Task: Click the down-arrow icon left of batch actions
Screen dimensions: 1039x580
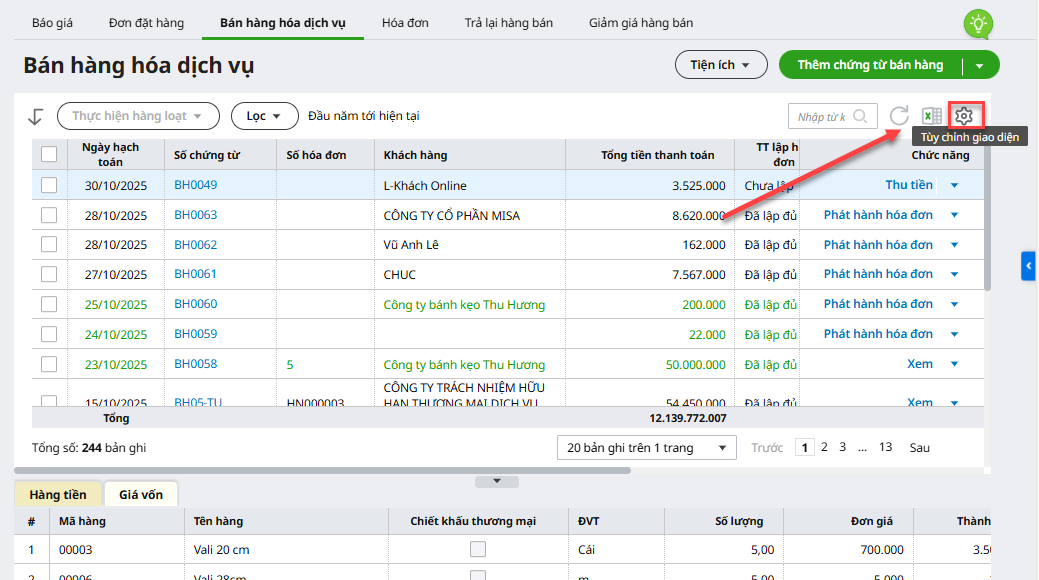Action: click(x=36, y=116)
